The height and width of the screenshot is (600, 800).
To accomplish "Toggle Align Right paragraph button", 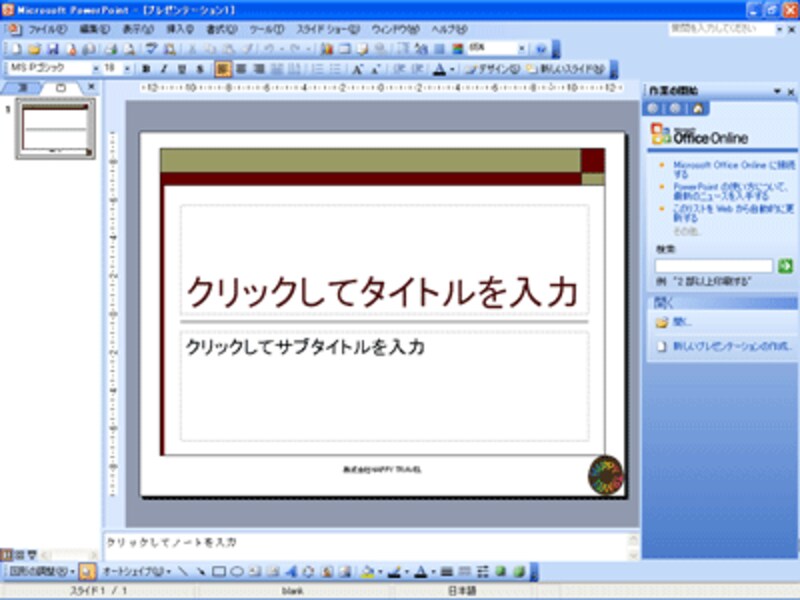I will [x=259, y=69].
